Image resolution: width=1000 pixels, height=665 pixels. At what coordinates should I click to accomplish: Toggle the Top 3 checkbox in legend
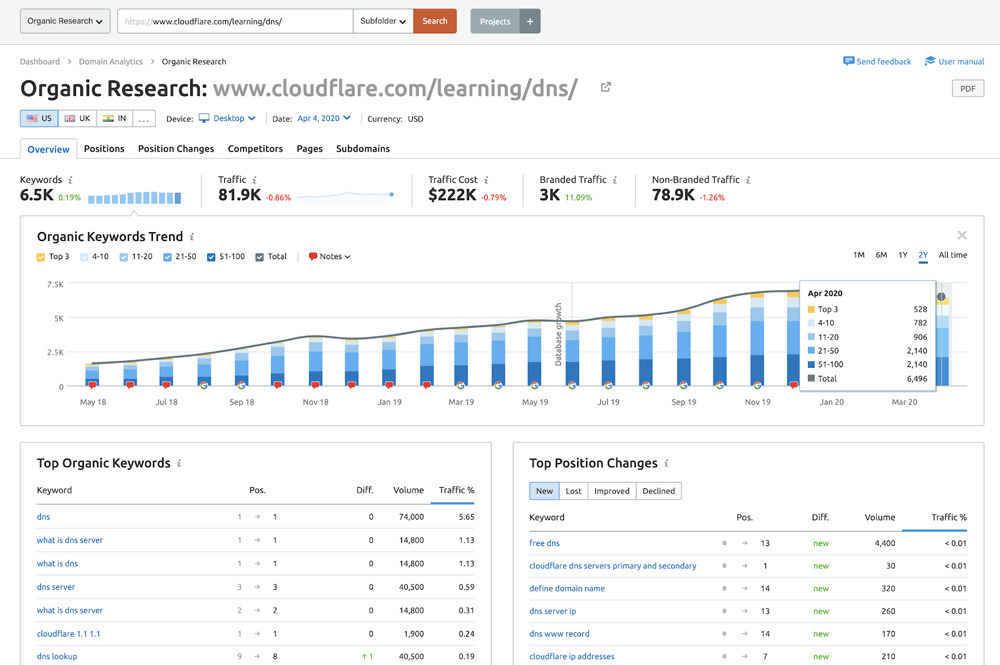tap(41, 257)
